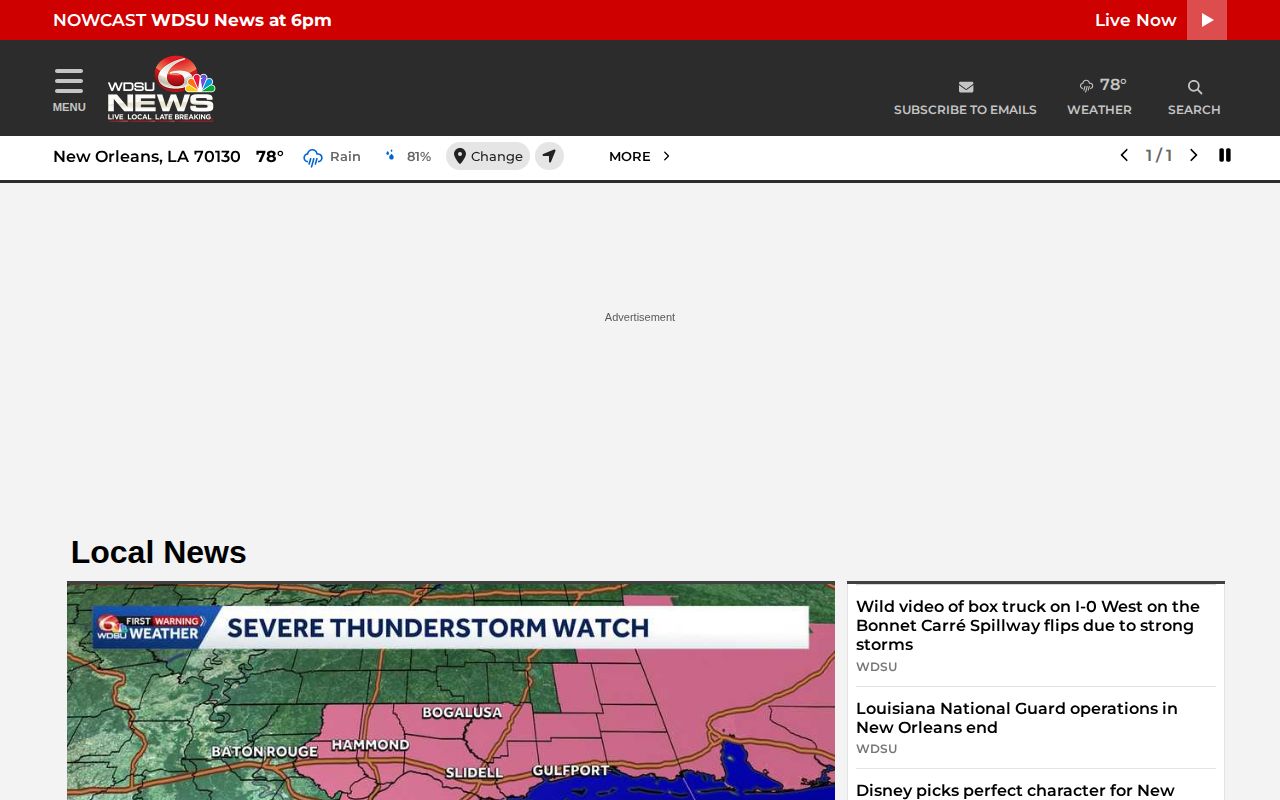Pause the alert ticker rotation
The width and height of the screenshot is (1280, 800).
[x=1225, y=155]
